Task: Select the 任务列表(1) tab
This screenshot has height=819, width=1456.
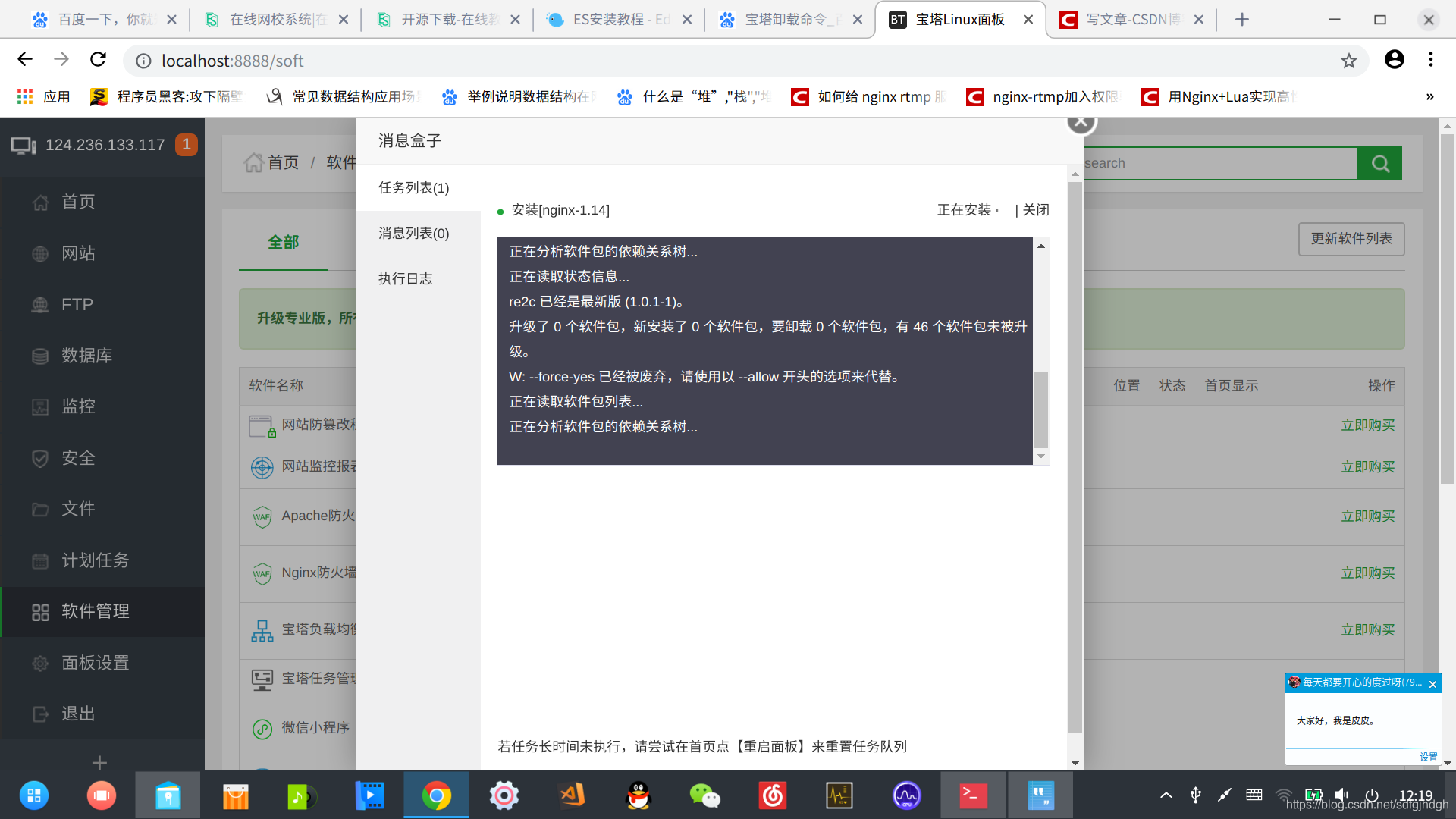Action: click(418, 187)
